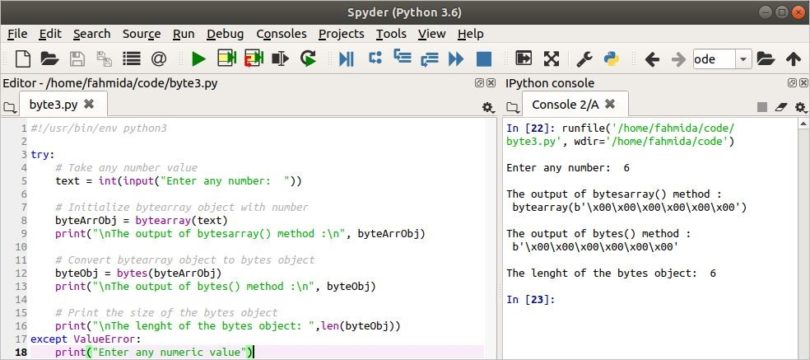810x360 pixels.
Task: Browse a working directory folder icon
Action: [766, 59]
